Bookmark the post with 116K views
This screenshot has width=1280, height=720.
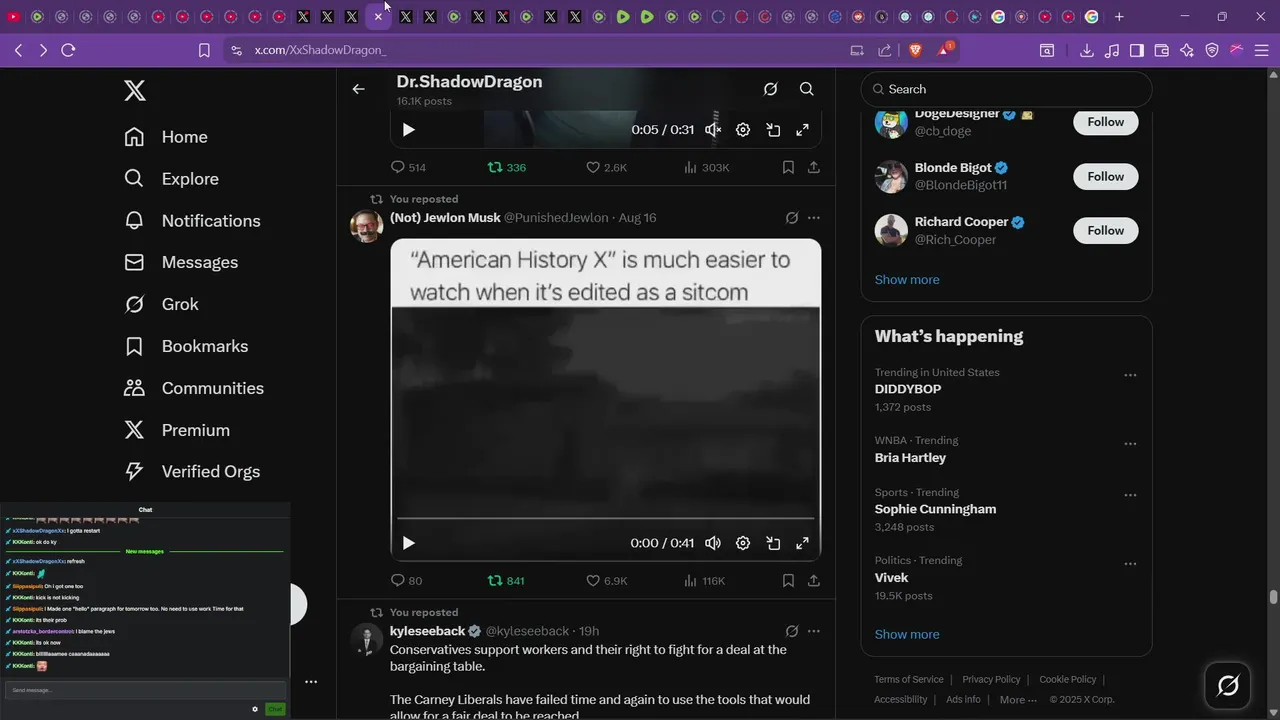(x=788, y=580)
